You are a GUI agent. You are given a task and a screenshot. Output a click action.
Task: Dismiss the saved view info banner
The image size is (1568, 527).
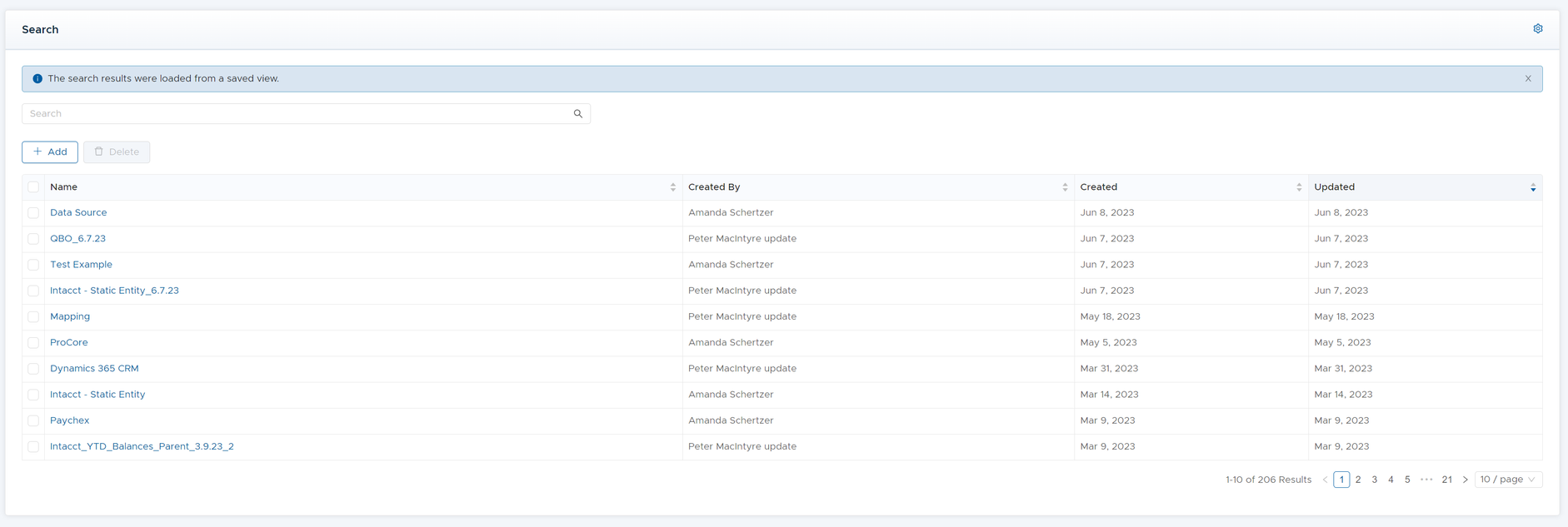click(1528, 78)
